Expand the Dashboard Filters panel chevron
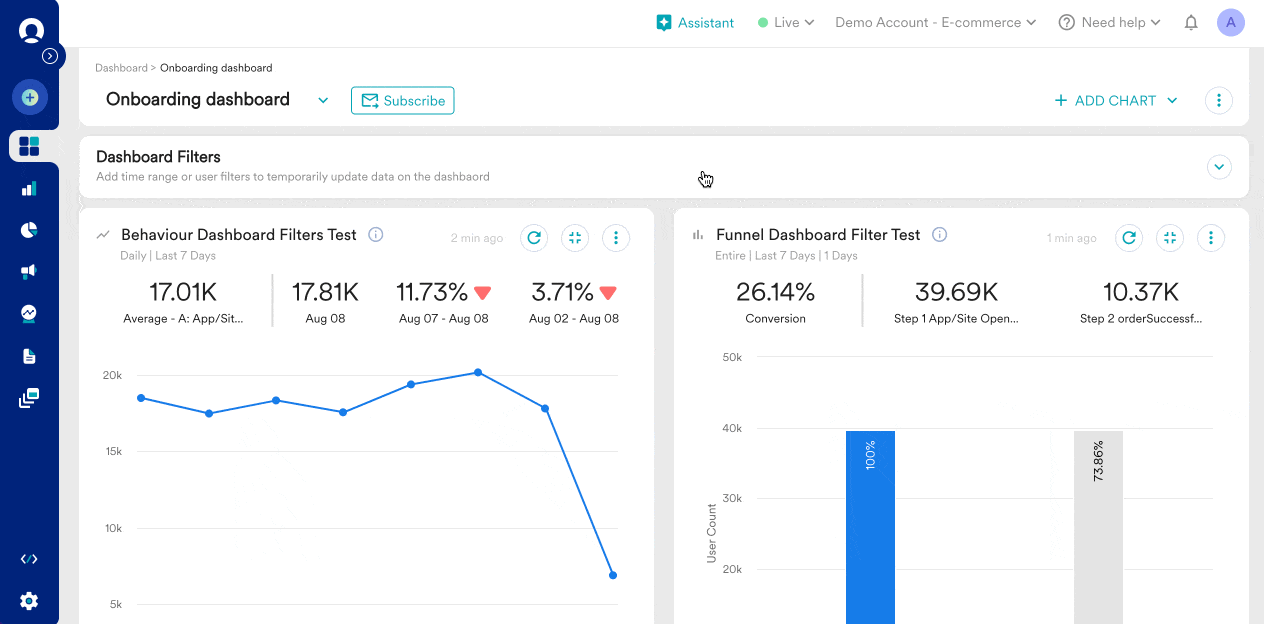Viewport: 1264px width, 624px height. point(1219,167)
